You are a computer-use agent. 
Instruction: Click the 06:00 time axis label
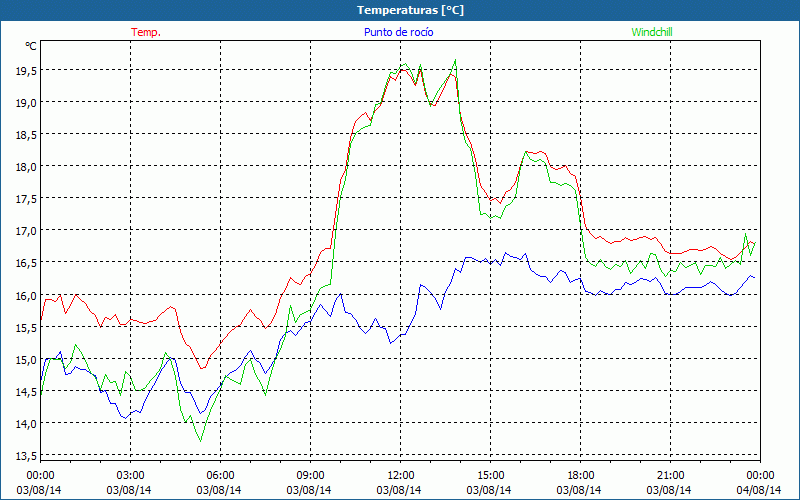(220, 476)
